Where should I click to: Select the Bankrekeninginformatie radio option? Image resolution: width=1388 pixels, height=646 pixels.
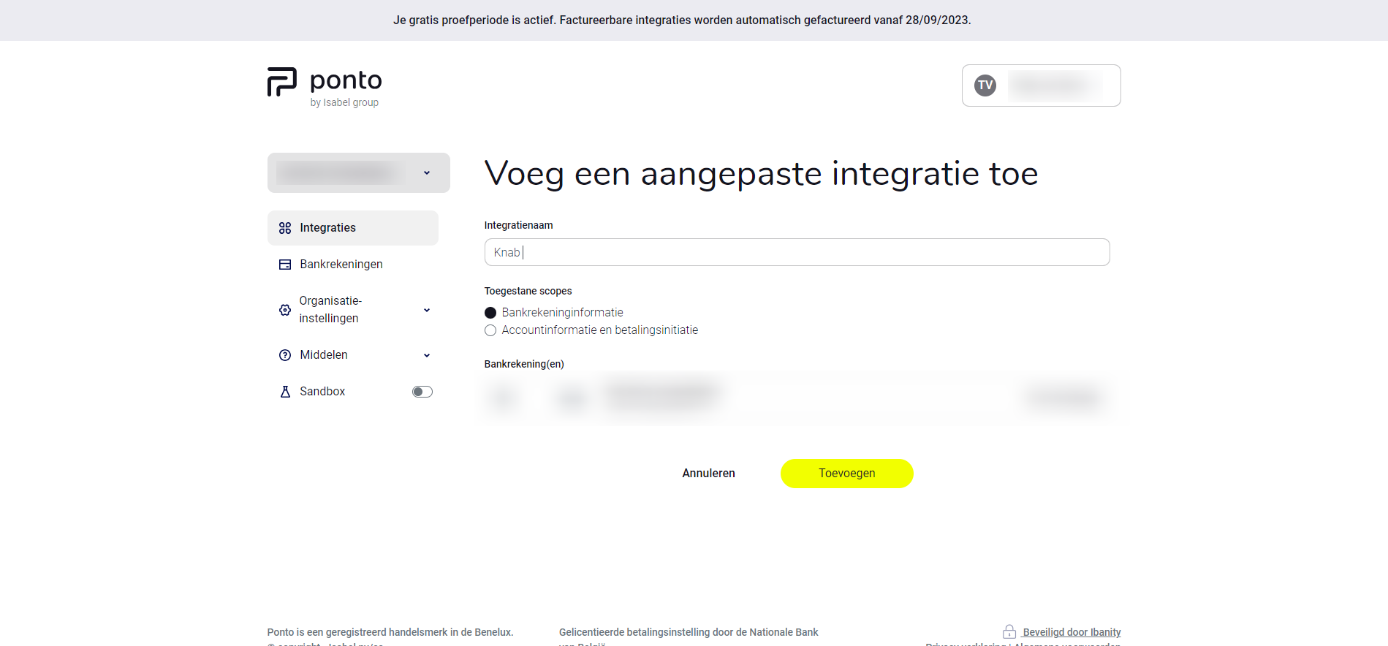(x=490, y=313)
